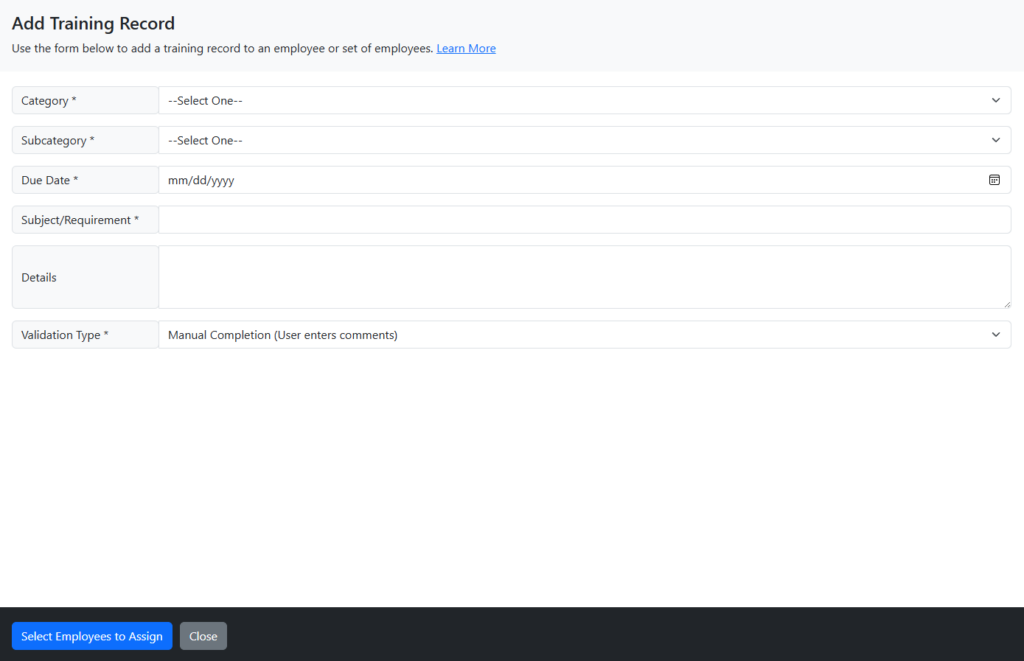The width and height of the screenshot is (1024, 661).
Task: Open the Subcategory select list
Action: (x=584, y=141)
